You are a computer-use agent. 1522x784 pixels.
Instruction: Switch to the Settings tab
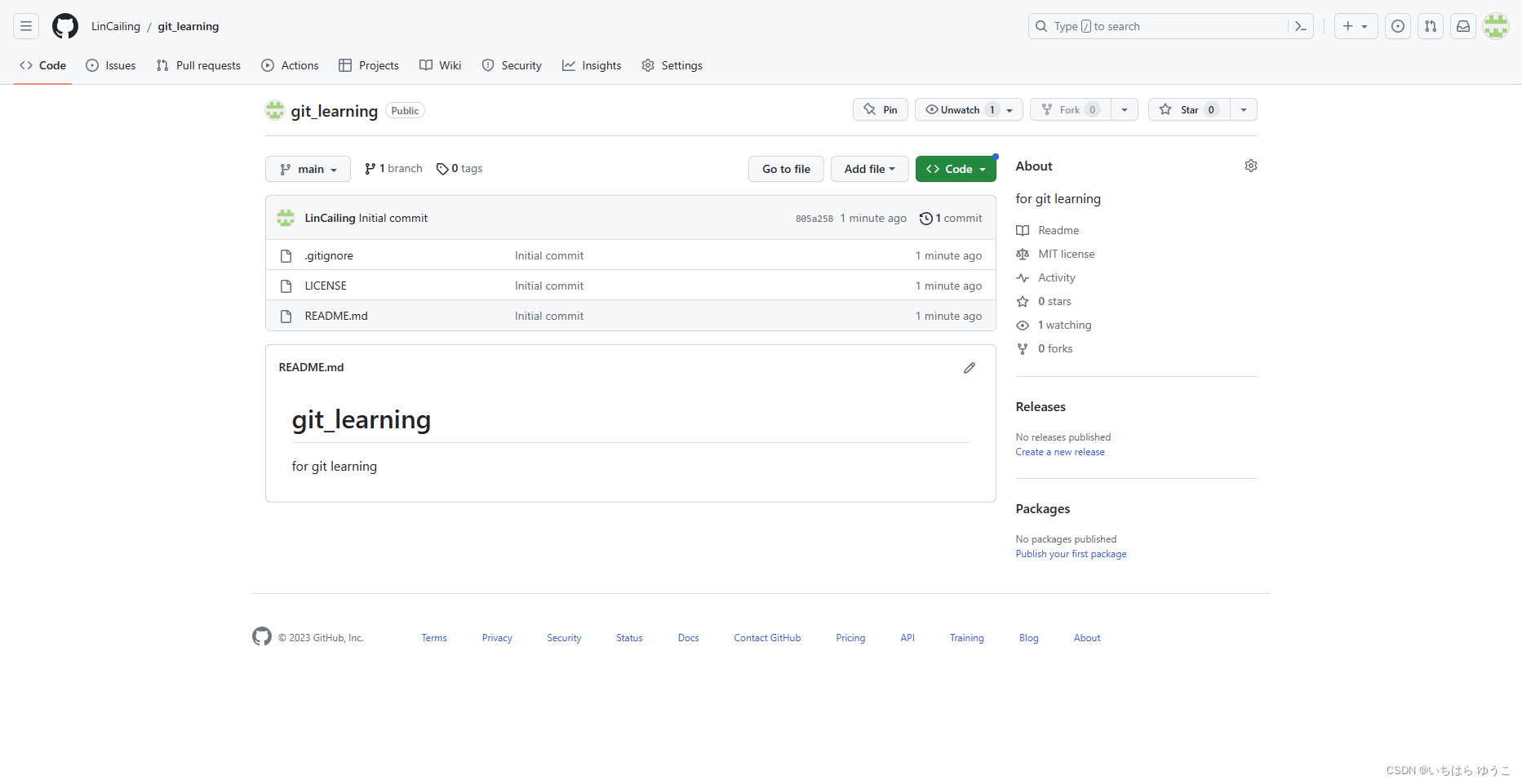672,65
